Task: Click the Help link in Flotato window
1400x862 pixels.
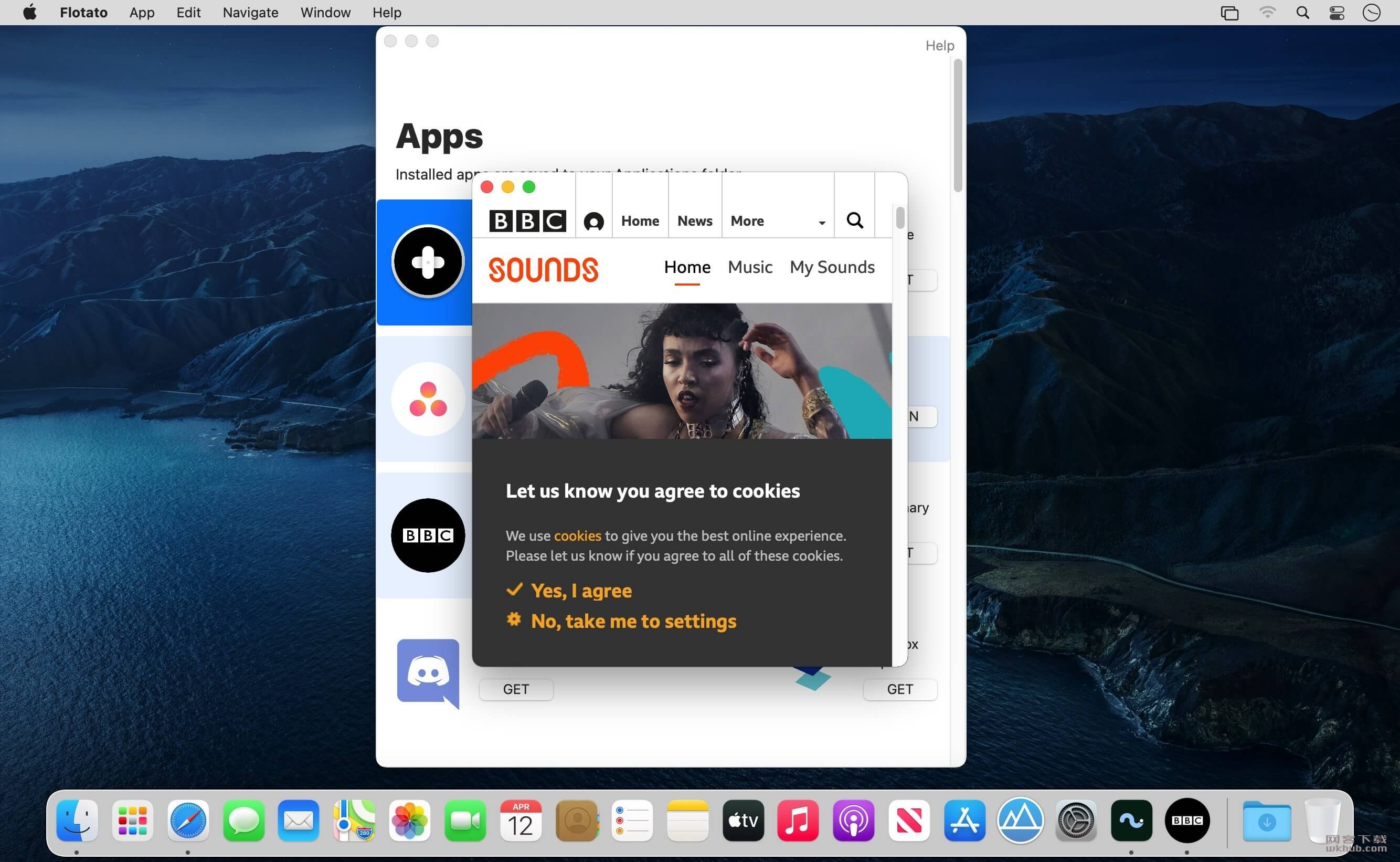Action: click(x=940, y=46)
